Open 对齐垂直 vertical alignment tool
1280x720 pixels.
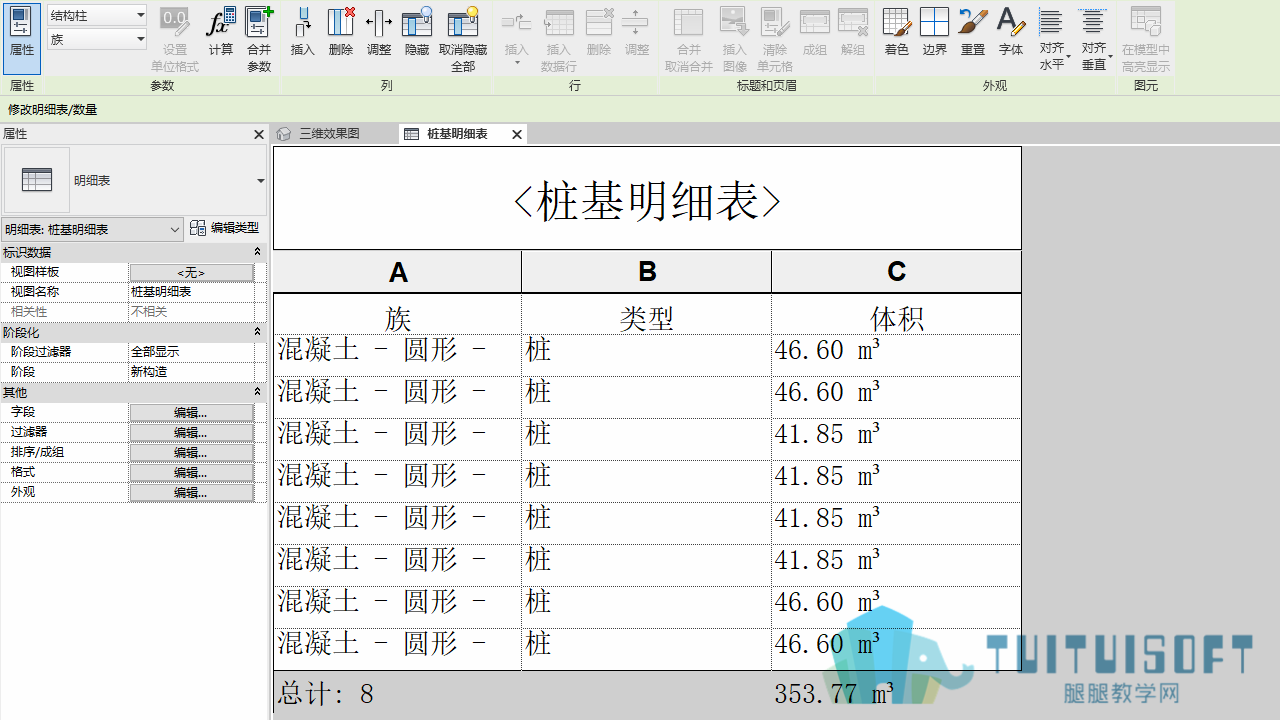click(1094, 39)
